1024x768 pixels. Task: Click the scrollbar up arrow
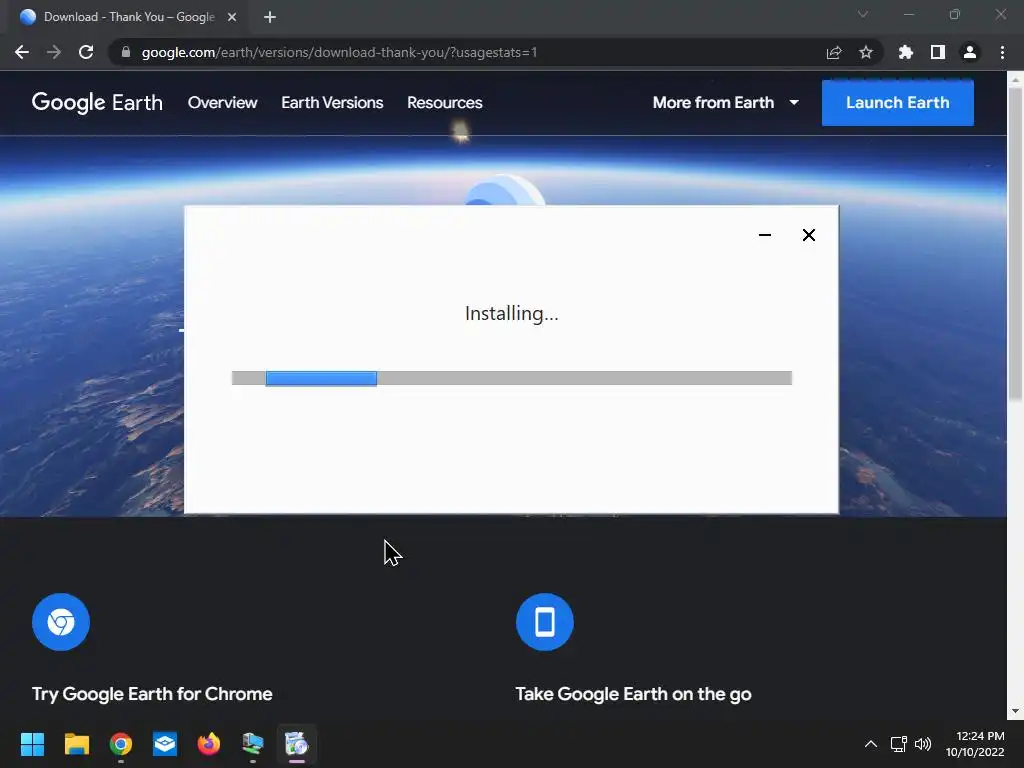click(1015, 80)
